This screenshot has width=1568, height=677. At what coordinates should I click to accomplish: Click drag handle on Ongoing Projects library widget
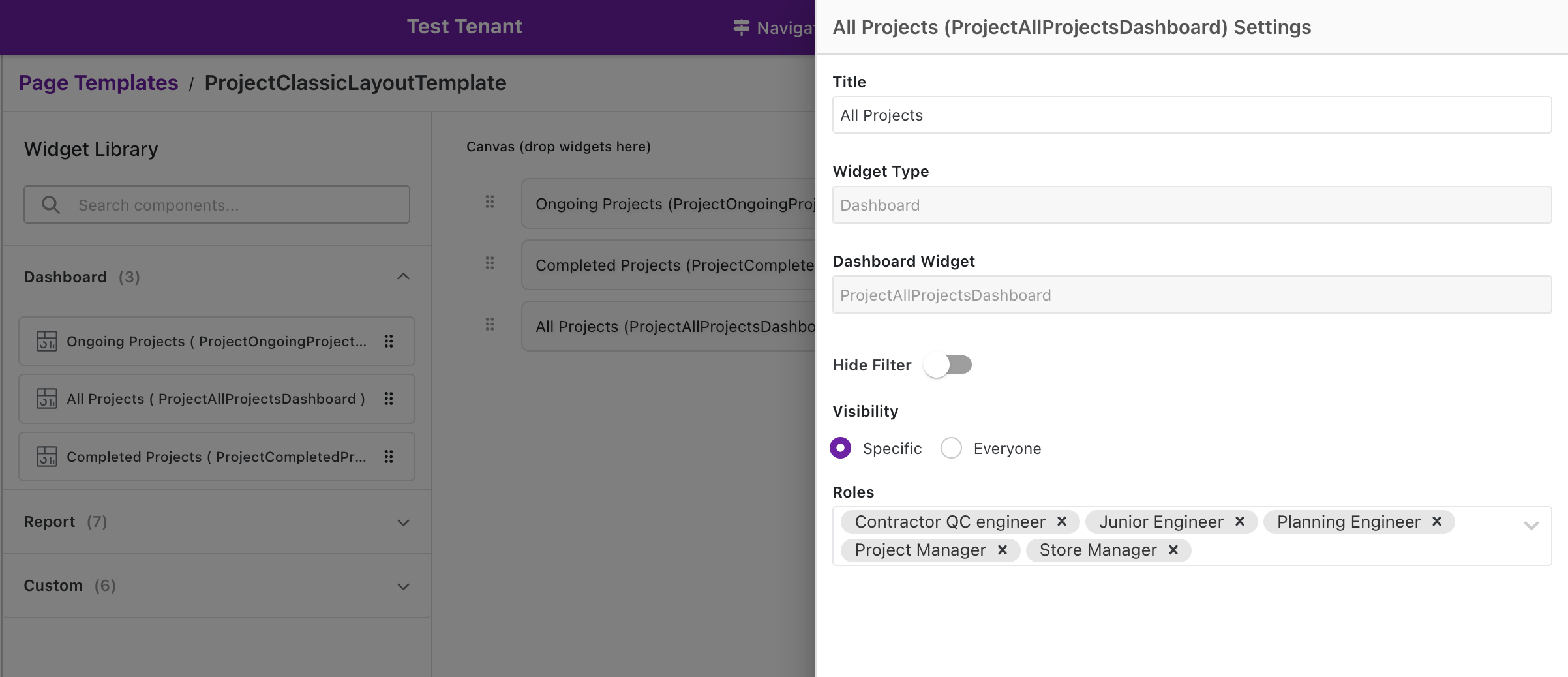tap(389, 341)
